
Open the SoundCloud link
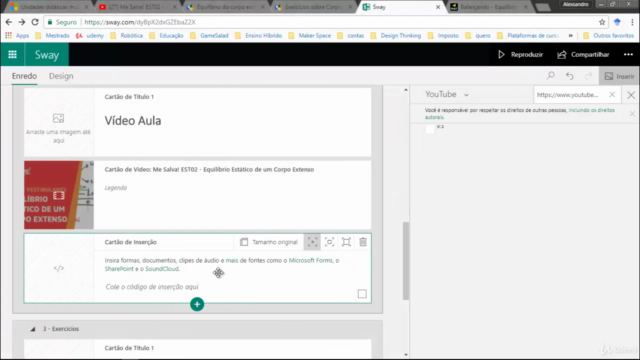coord(162,269)
